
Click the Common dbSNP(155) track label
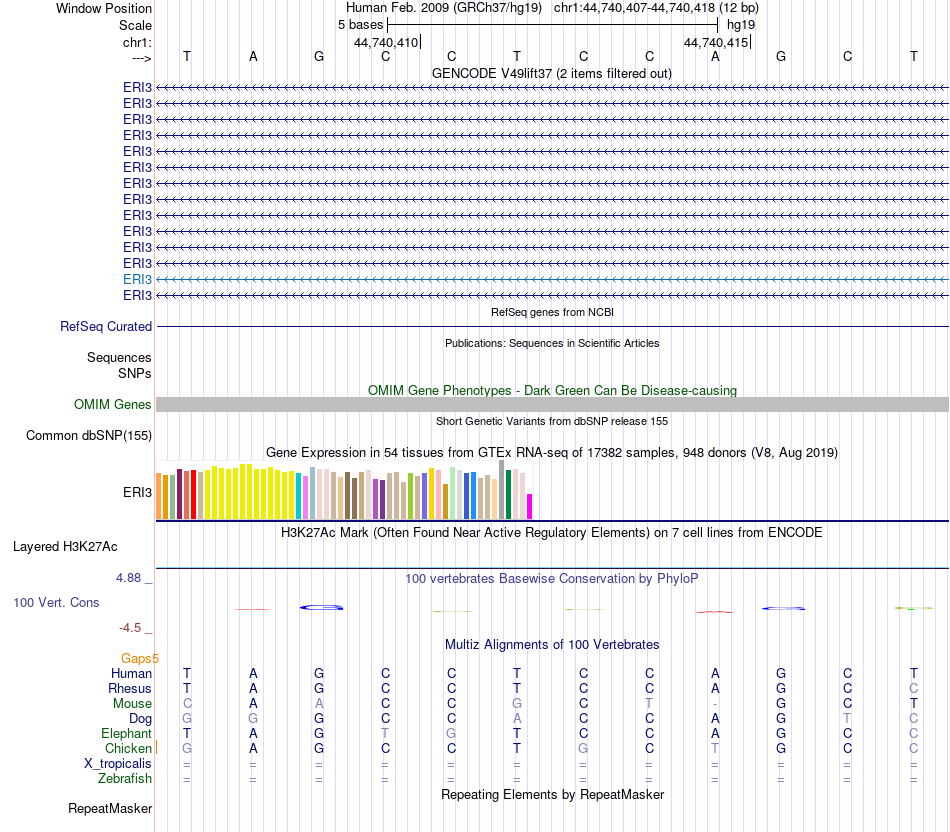88,436
